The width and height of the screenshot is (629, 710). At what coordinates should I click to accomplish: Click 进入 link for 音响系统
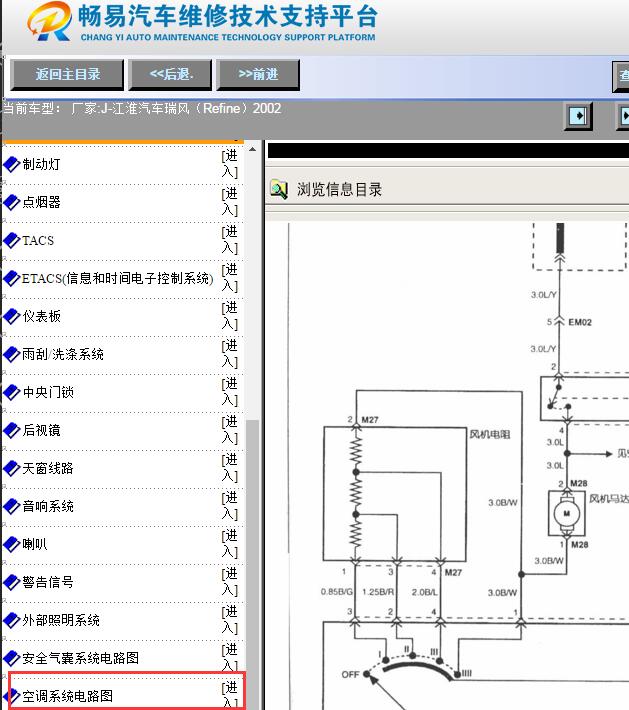click(230, 506)
